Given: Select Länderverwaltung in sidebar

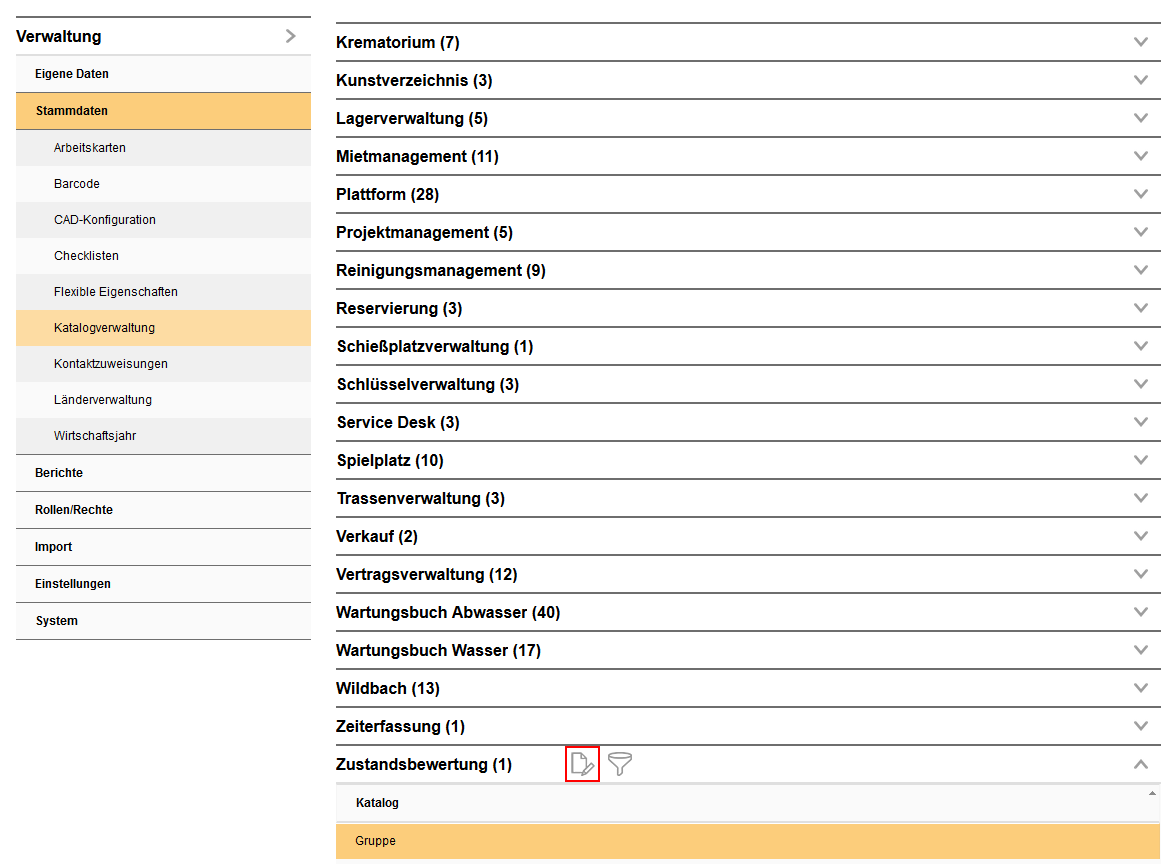Looking at the screenshot, I should point(103,400).
